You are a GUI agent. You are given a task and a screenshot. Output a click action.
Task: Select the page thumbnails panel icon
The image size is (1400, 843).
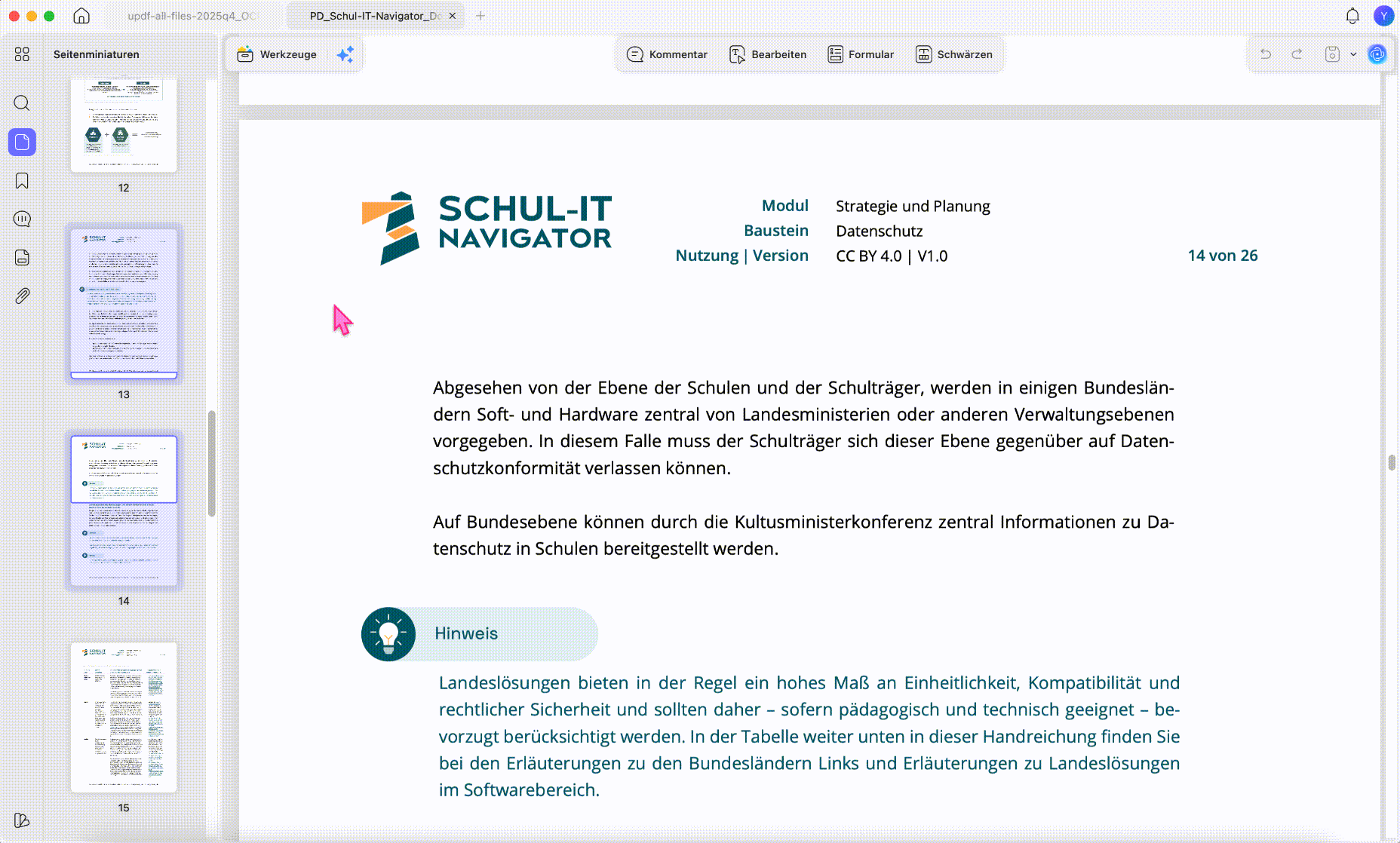[x=22, y=142]
